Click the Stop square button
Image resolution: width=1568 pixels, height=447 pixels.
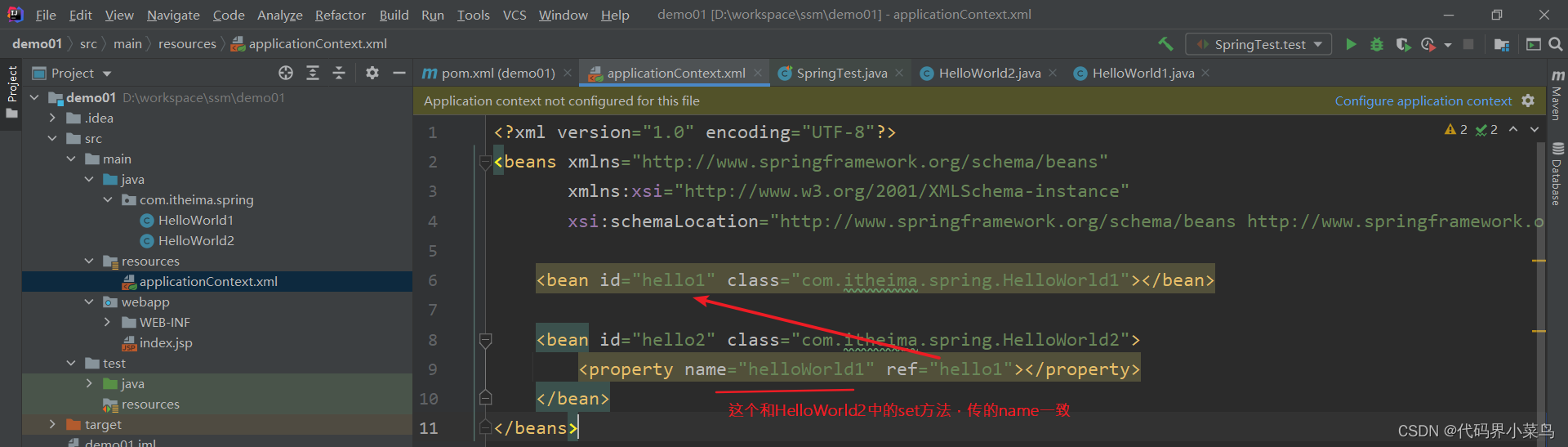pos(1468,44)
